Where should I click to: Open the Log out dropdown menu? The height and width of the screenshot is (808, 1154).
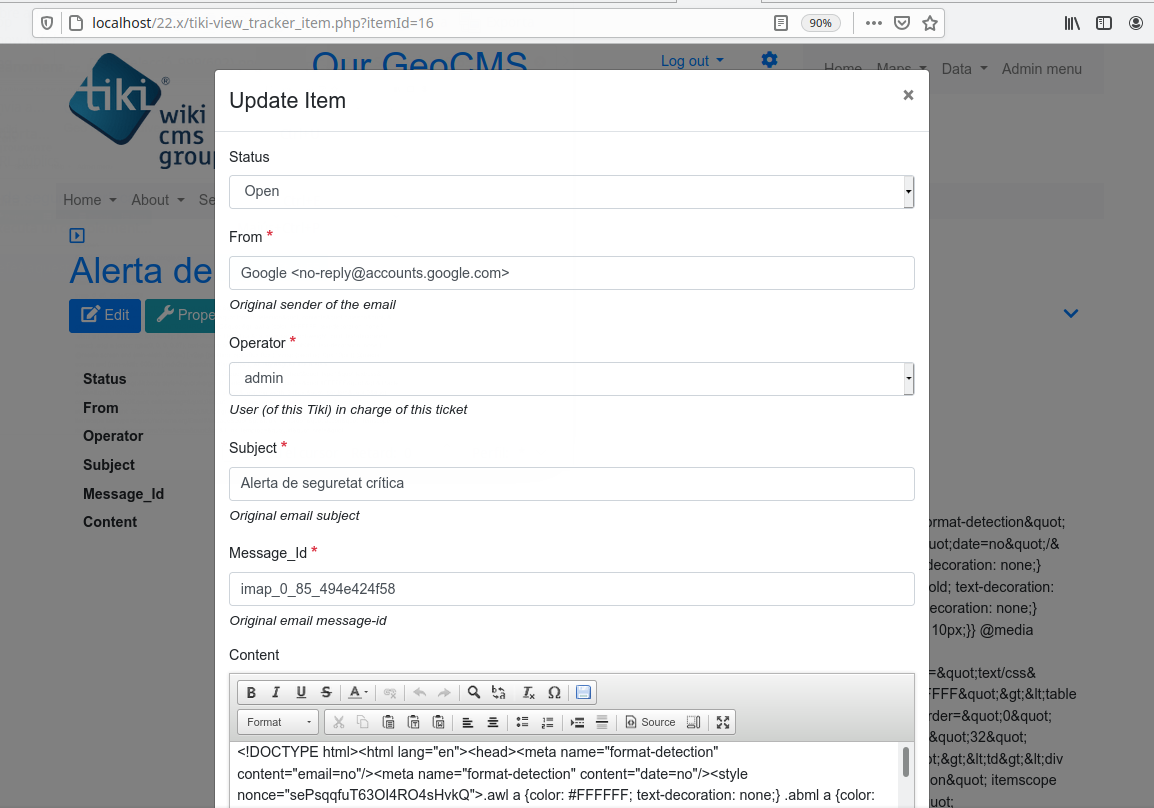coord(692,61)
